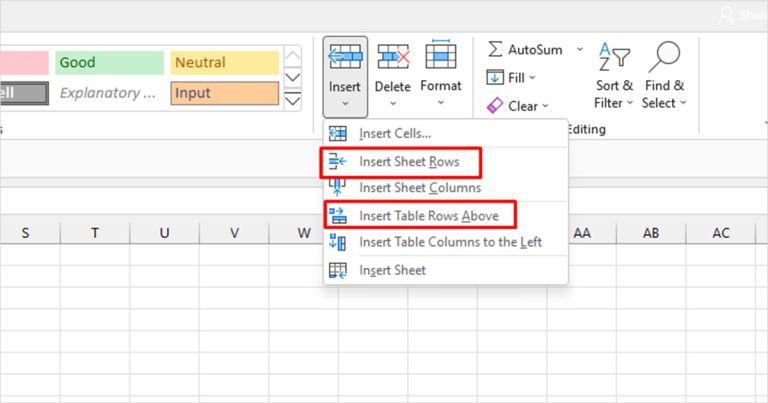Click the Format cells ribbon icon
The height and width of the screenshot is (403, 768).
click(x=441, y=55)
